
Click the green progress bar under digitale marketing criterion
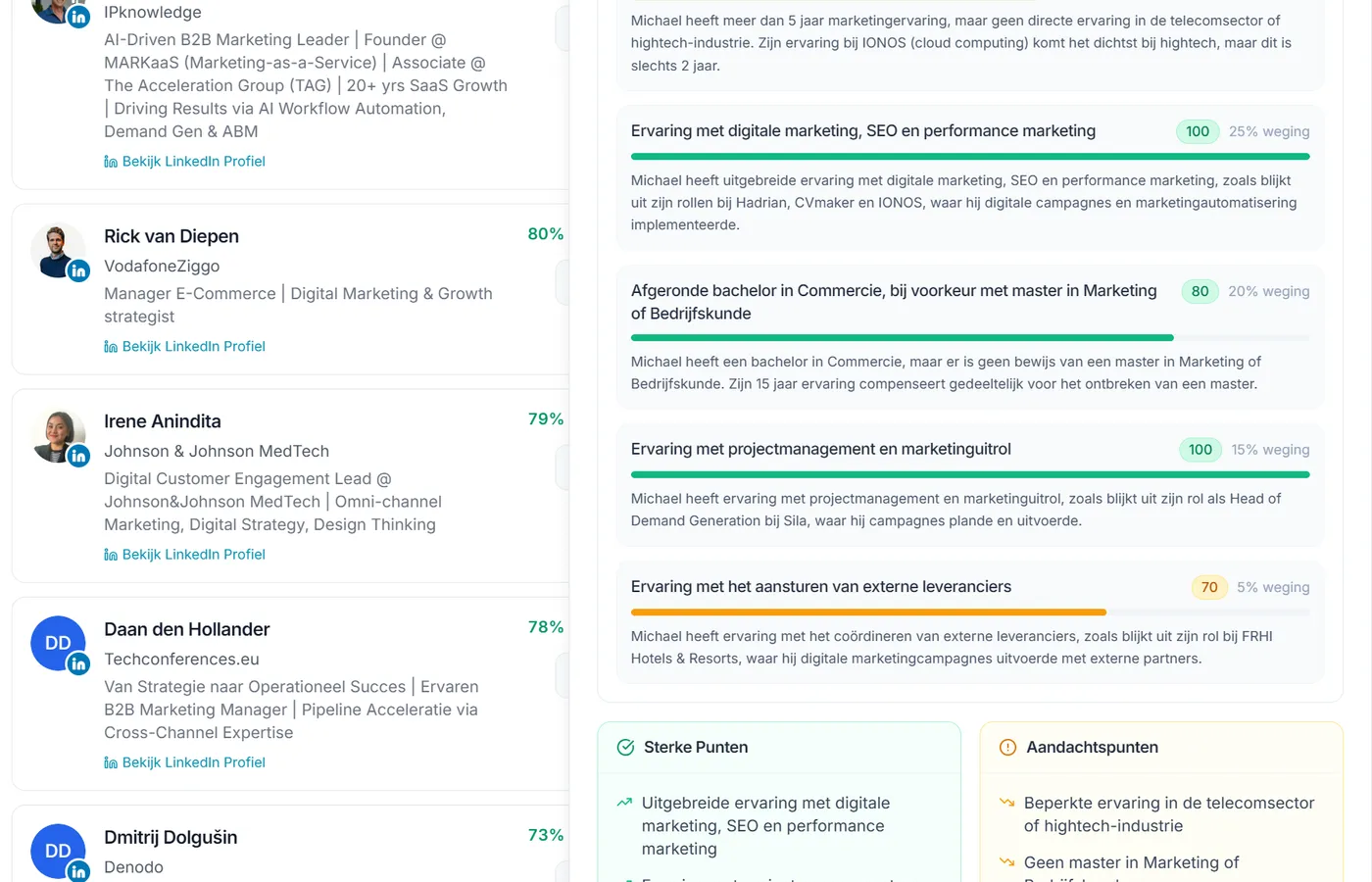(970, 156)
